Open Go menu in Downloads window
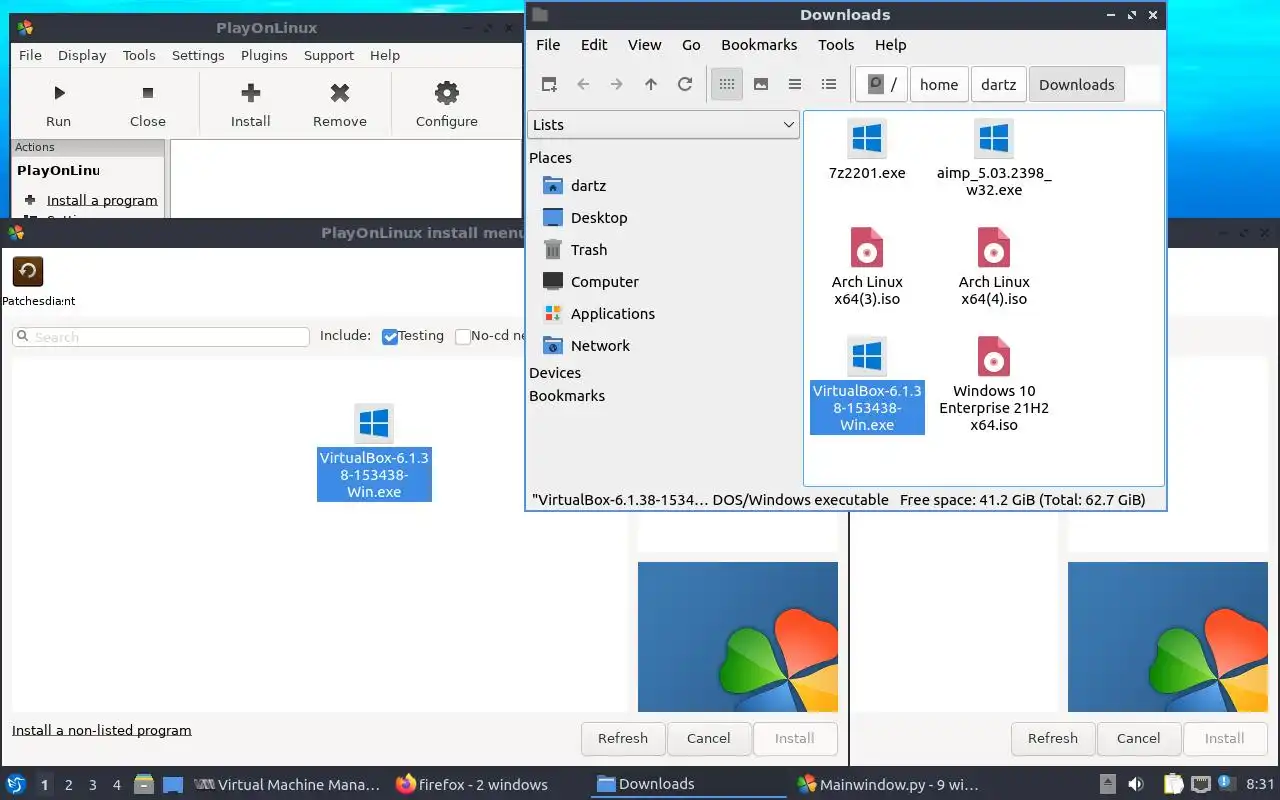Image resolution: width=1280 pixels, height=800 pixels. 691,45
